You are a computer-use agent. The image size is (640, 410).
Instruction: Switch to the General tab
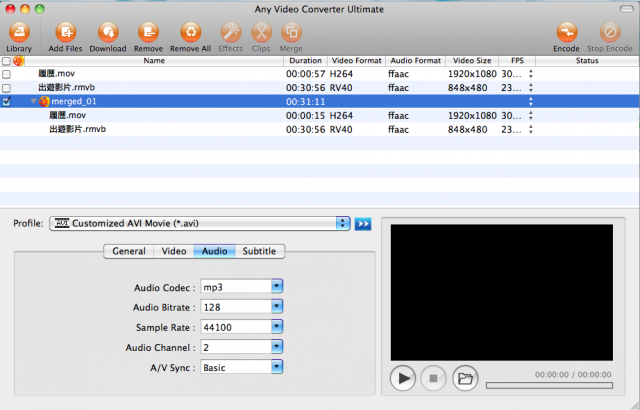point(129,251)
